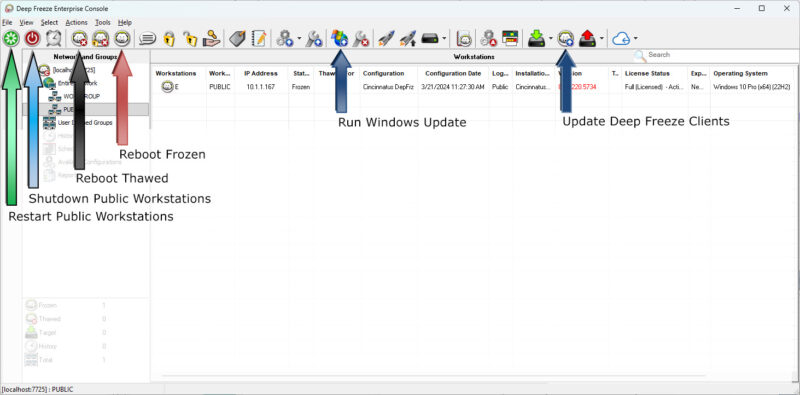
Task: Click the hand holding key icon
Action: (x=211, y=38)
